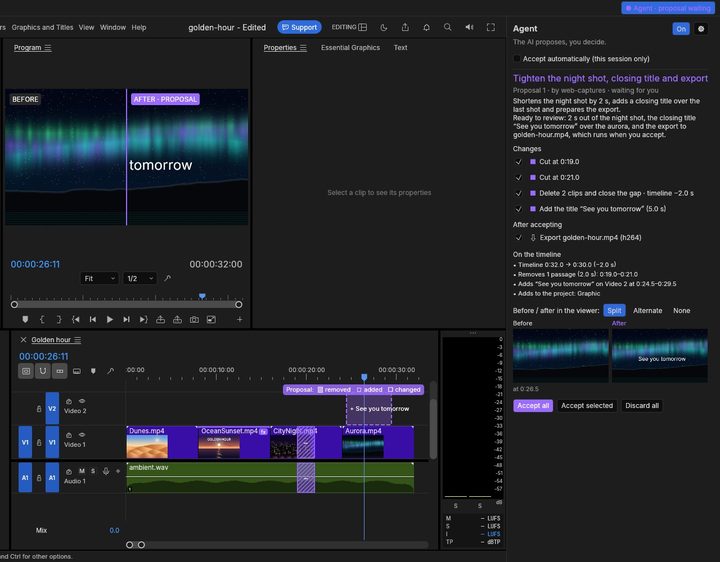This screenshot has width=720, height=562.
Task: Step back one frame in Program monitor
Action: (x=93, y=320)
